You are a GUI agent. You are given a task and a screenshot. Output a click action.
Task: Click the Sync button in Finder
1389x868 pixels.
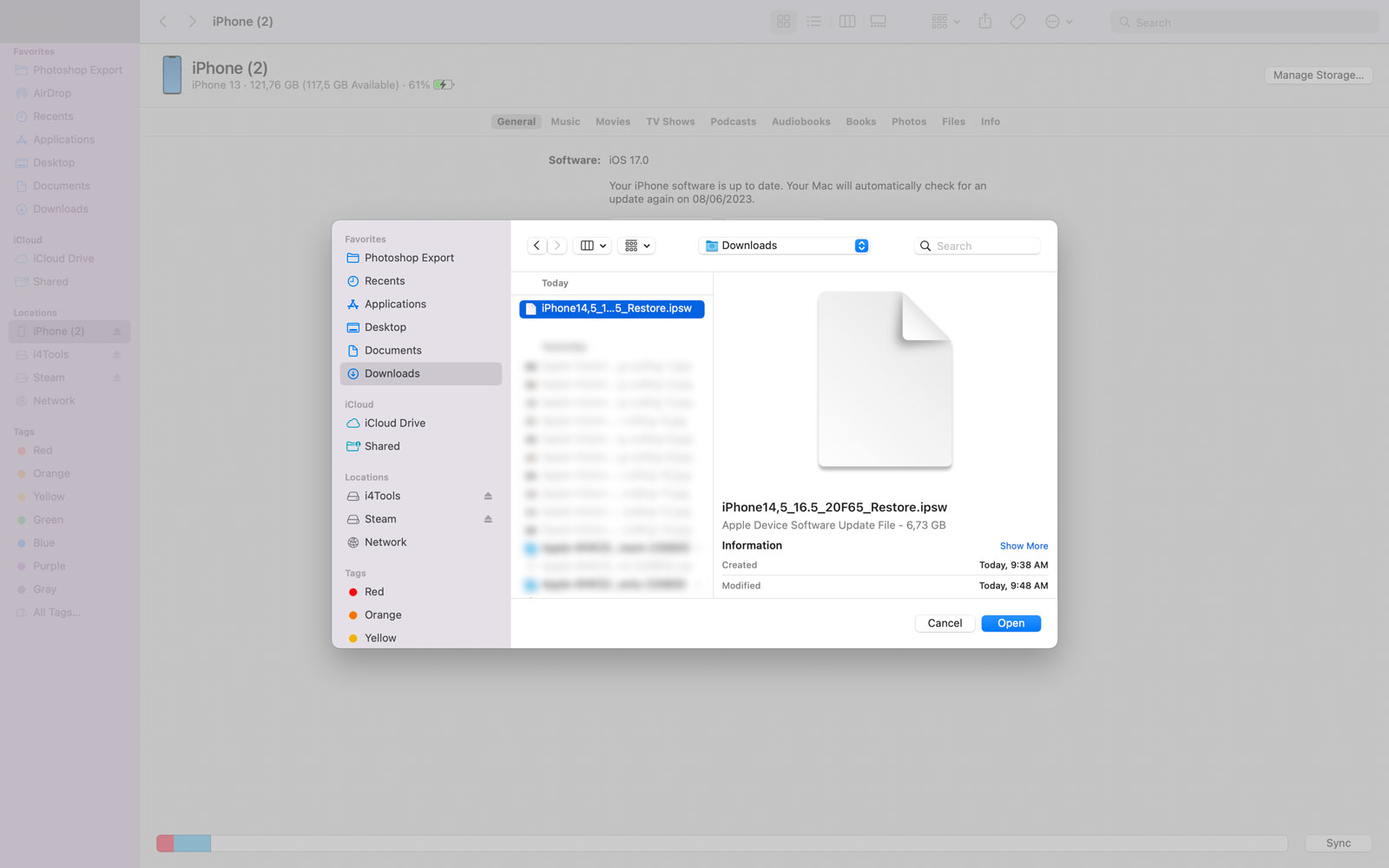tap(1338, 843)
